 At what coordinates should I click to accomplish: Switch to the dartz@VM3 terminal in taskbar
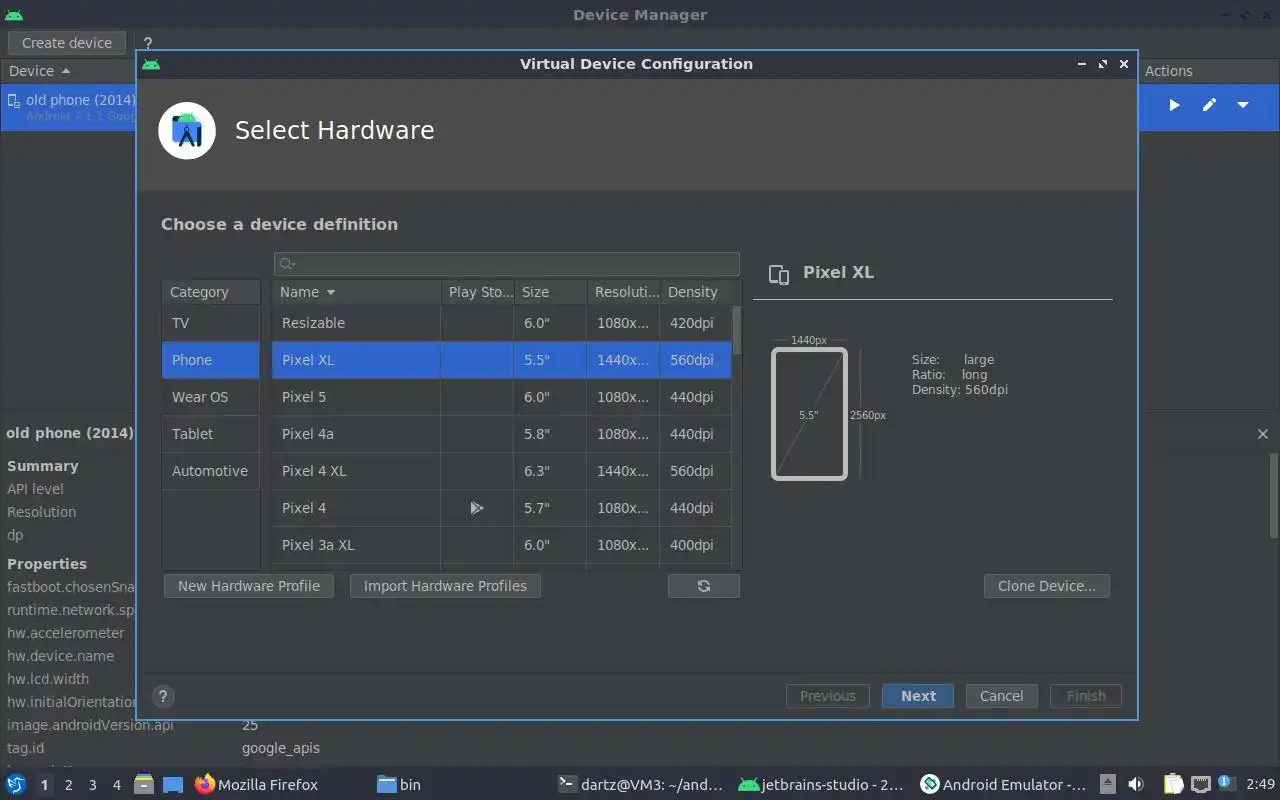click(x=641, y=785)
